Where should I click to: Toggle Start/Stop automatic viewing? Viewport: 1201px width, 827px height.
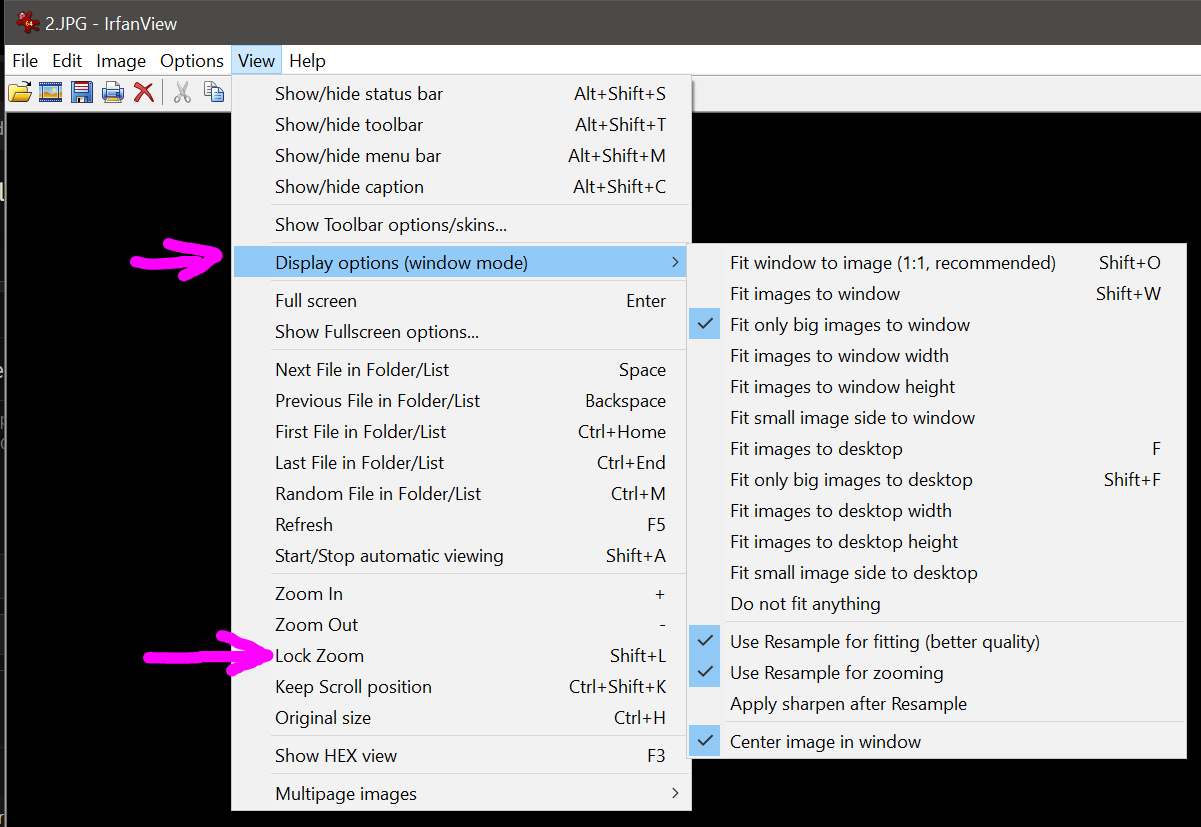(x=461, y=556)
